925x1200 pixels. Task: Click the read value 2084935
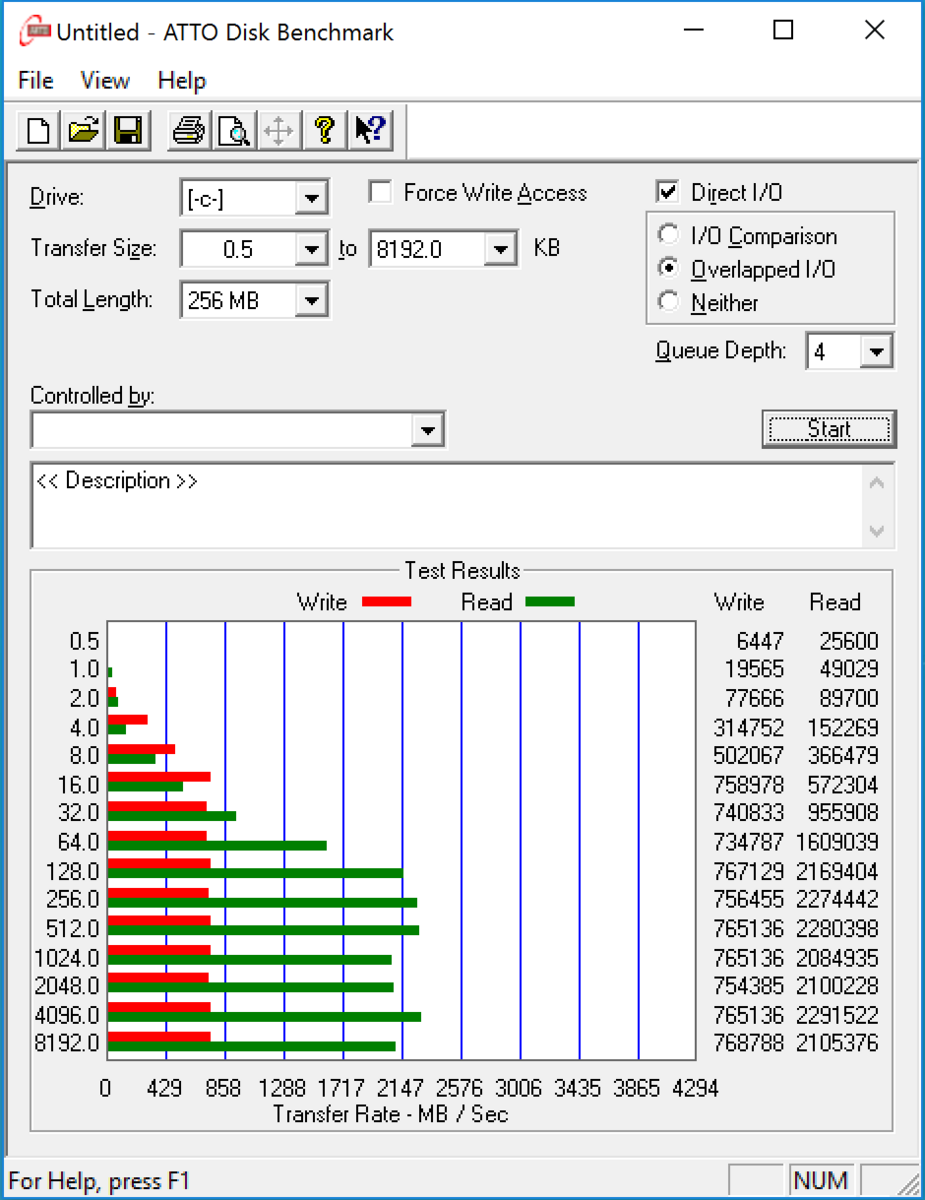838,958
